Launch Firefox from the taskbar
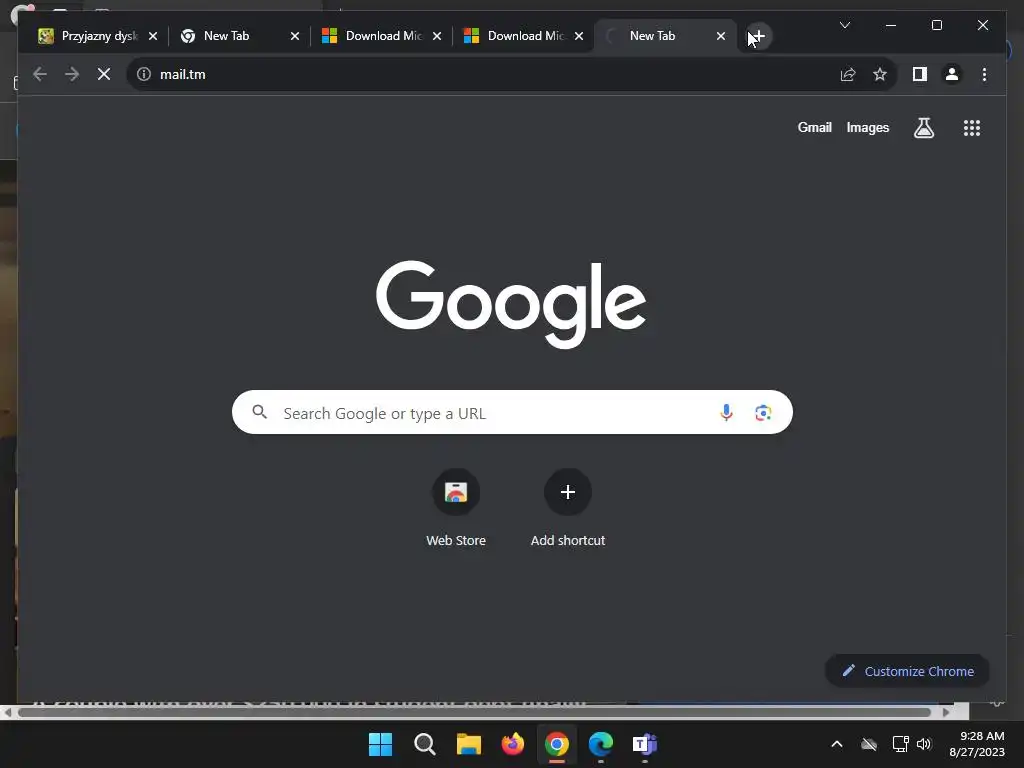 (x=513, y=744)
